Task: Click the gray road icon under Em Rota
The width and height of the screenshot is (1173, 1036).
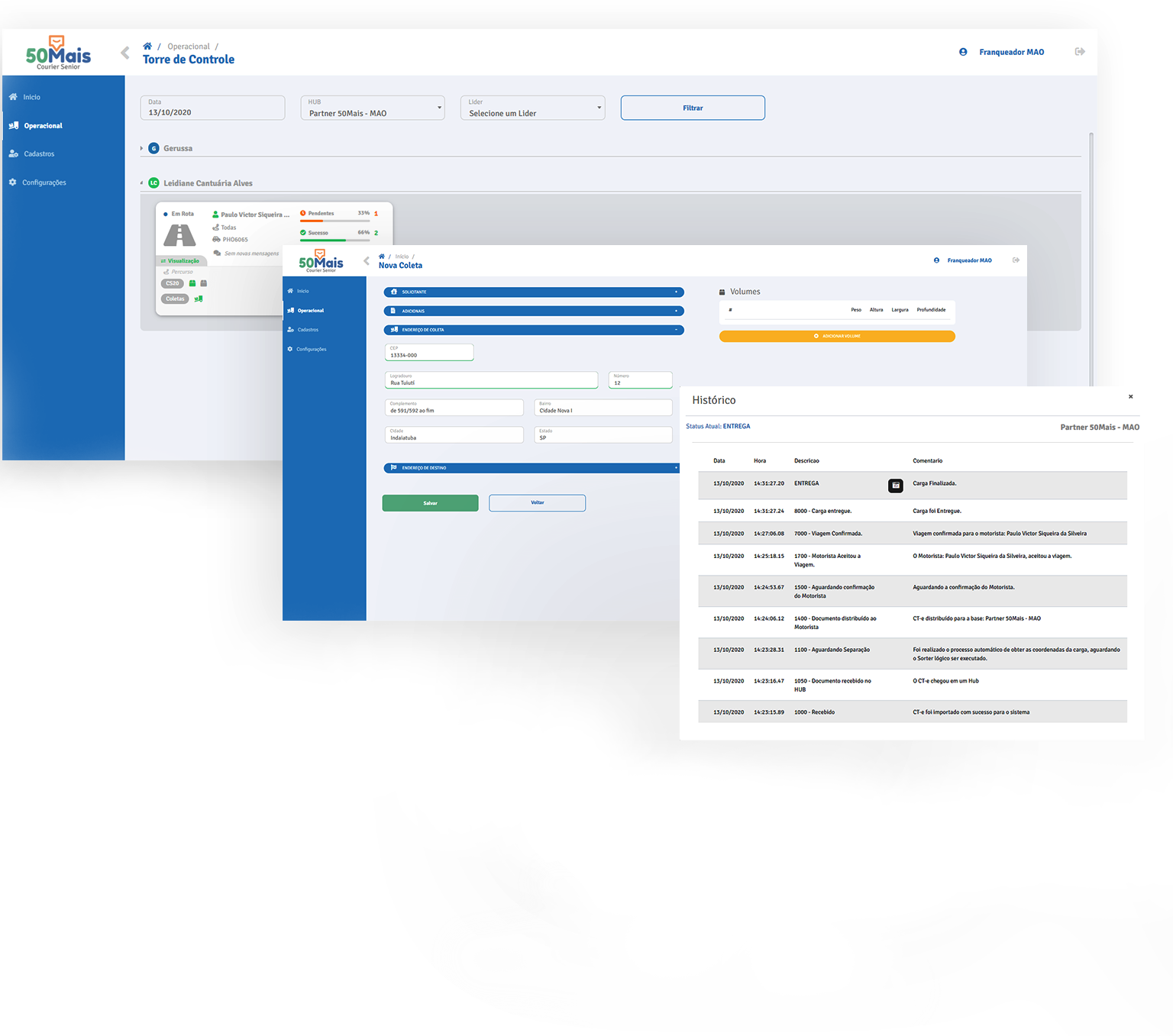Action: 180,235
